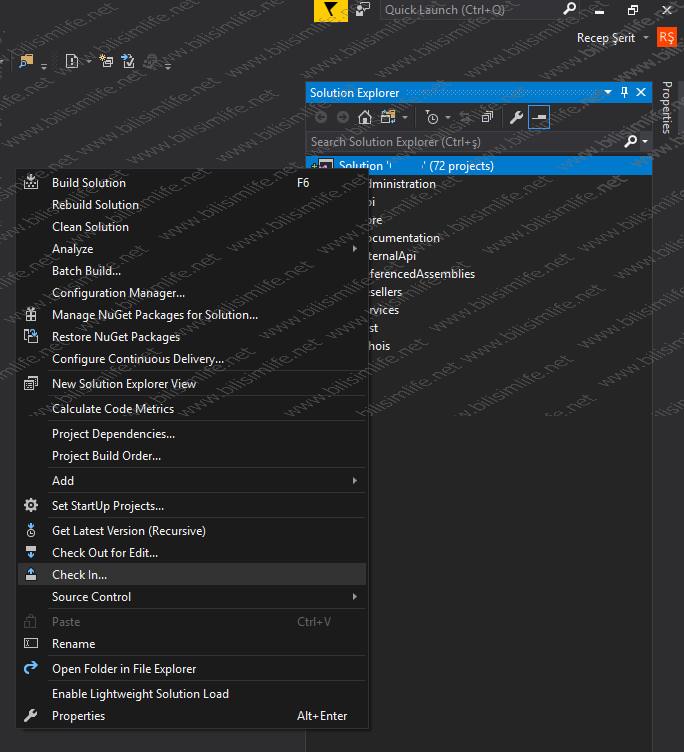Image resolution: width=684 pixels, height=752 pixels.
Task: Open Properties wrench in Solution Explorer toolbar
Action: [x=516, y=117]
